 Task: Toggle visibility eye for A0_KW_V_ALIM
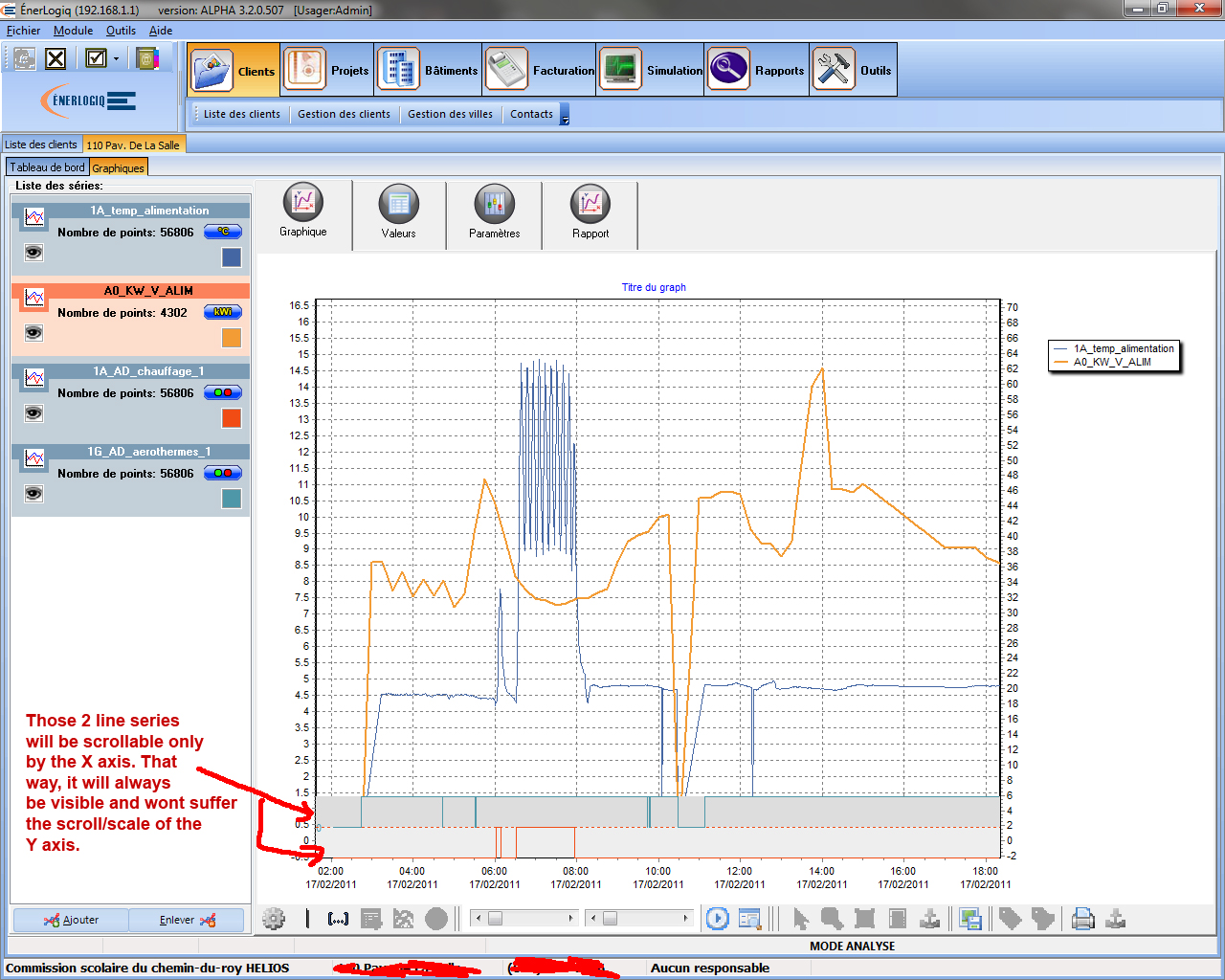click(x=34, y=333)
